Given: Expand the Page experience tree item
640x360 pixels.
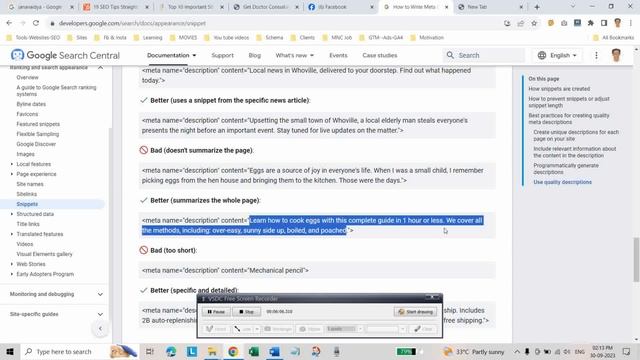Looking at the screenshot, I should pos(12,174).
